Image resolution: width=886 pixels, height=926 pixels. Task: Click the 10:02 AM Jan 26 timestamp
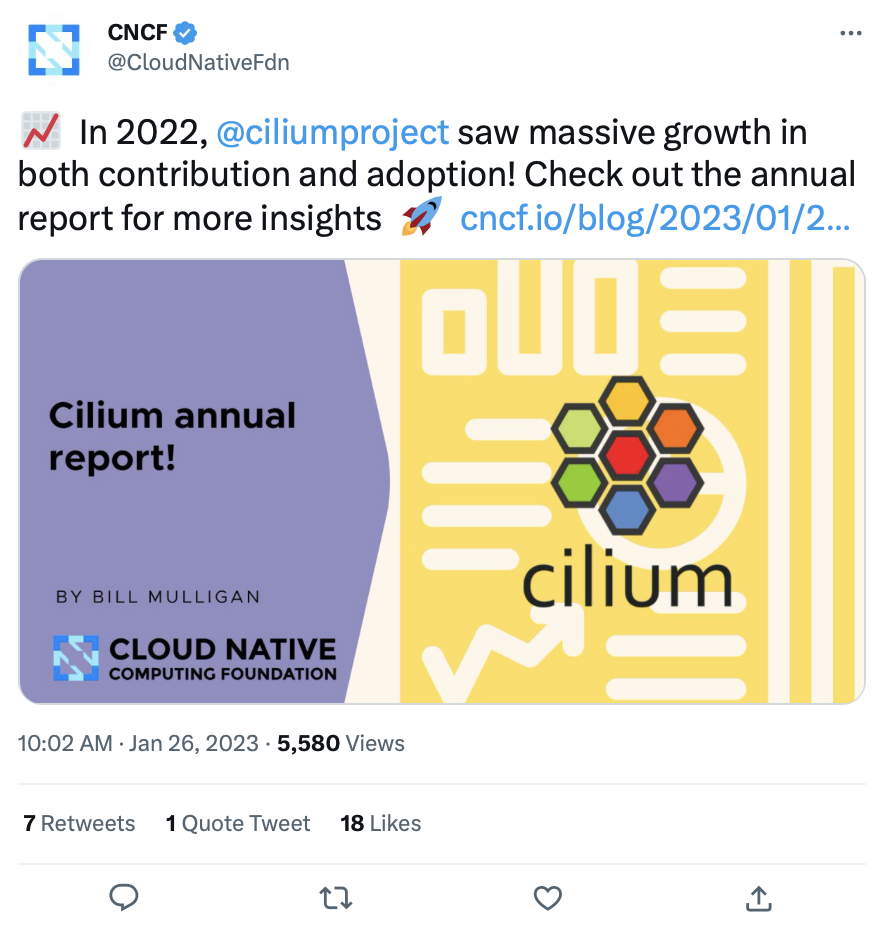click(x=138, y=743)
